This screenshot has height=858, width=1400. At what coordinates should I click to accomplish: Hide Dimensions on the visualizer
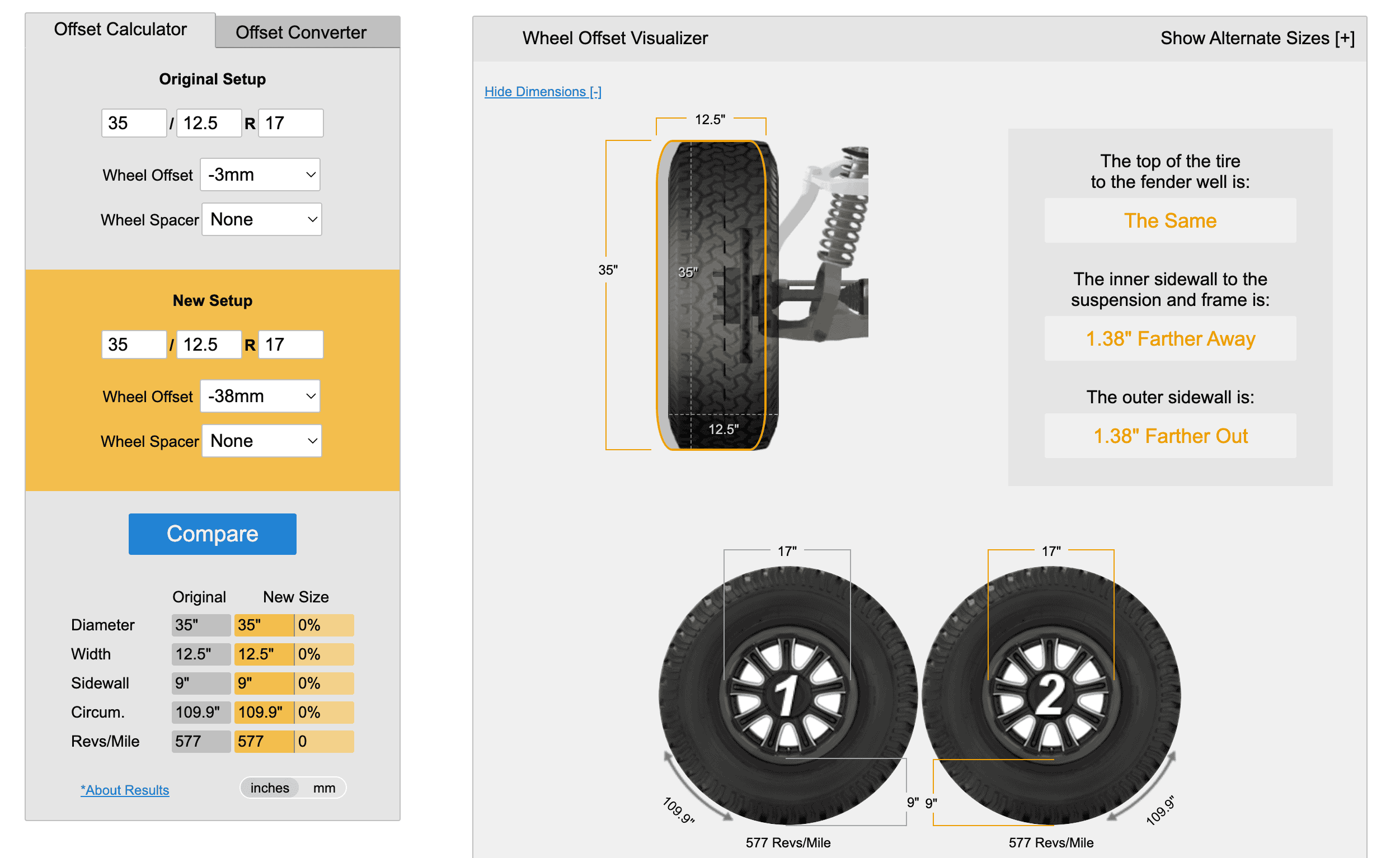tap(543, 91)
